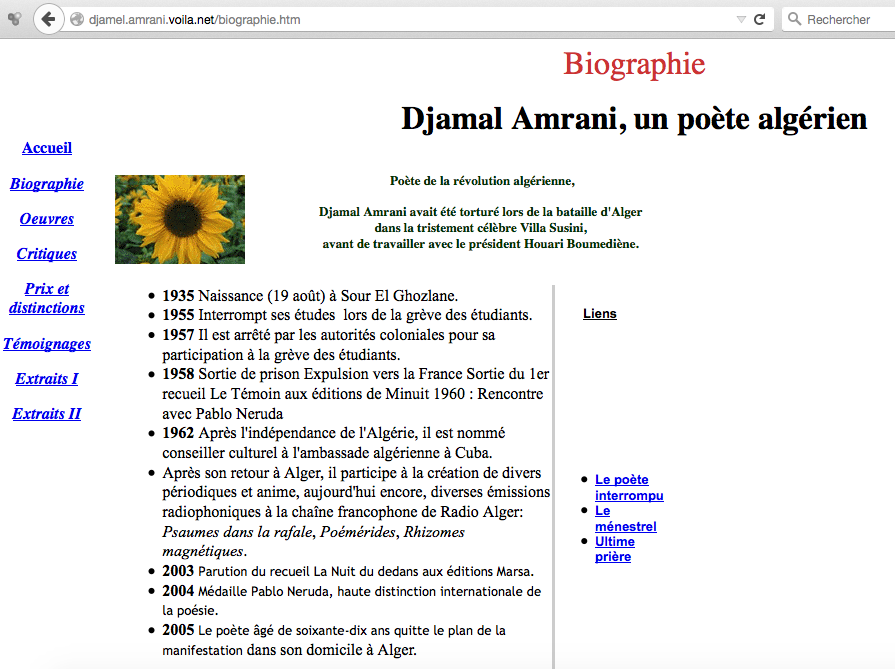Open Ultime prière link
The width and height of the screenshot is (895, 669).
(x=615, y=549)
